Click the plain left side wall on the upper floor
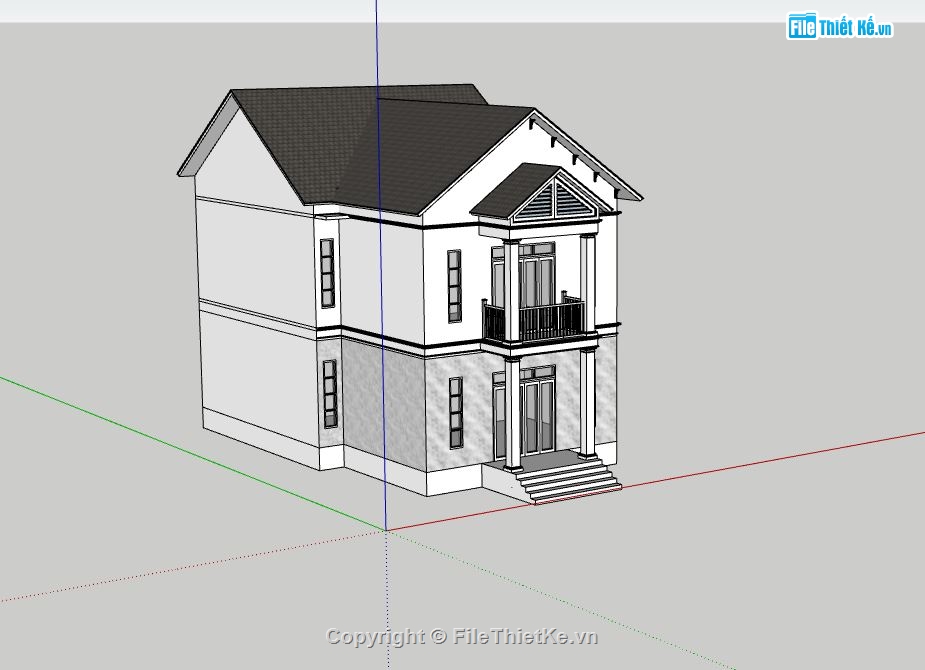 [255, 264]
